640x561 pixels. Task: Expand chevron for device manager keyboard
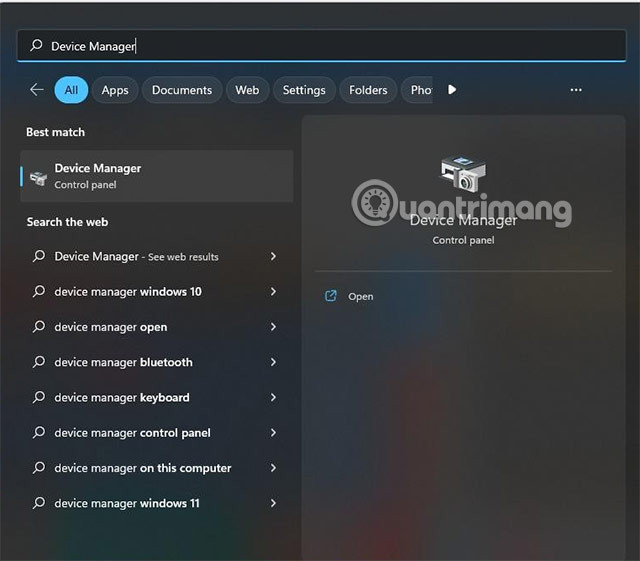(x=273, y=397)
